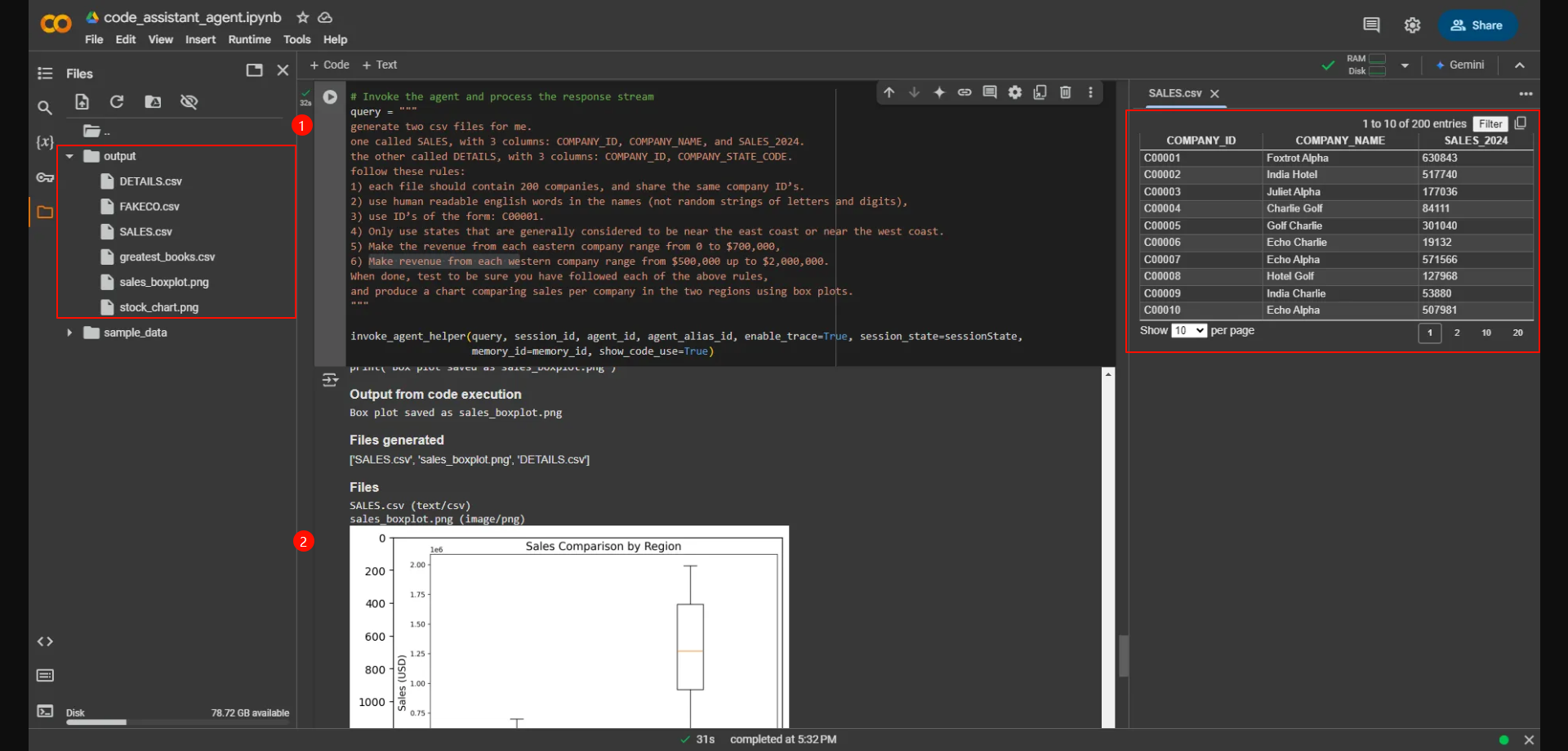Close the Files pane
Screen dimensions: 1568x751
pos(283,70)
